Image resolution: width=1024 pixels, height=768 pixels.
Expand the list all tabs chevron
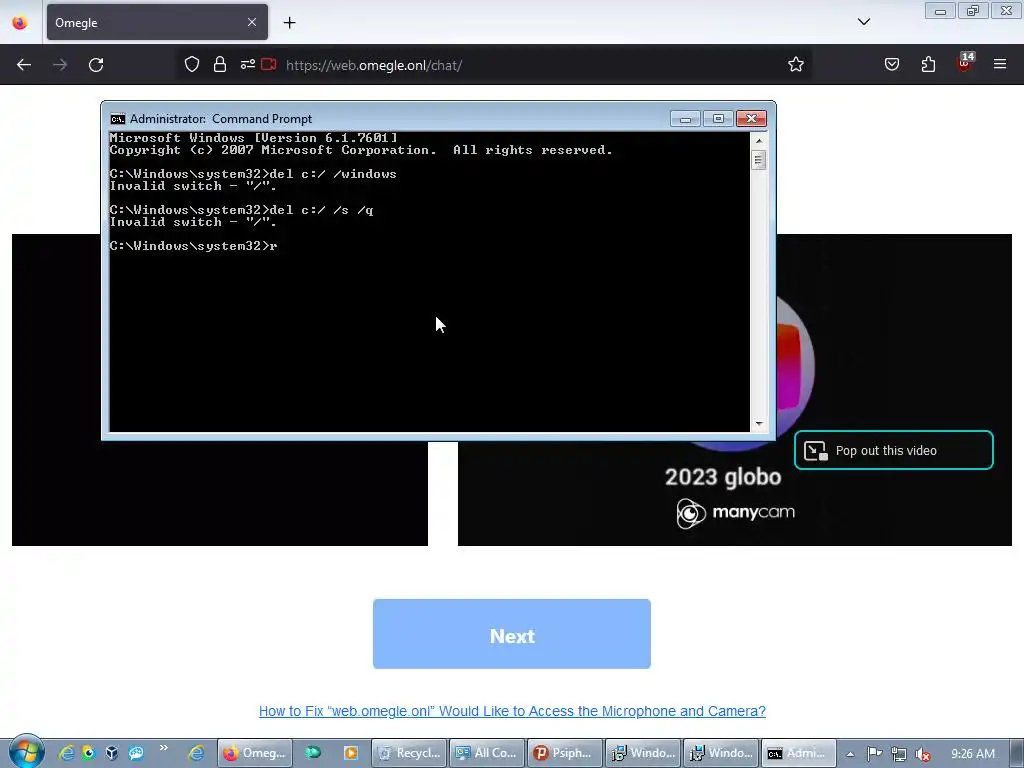(863, 22)
